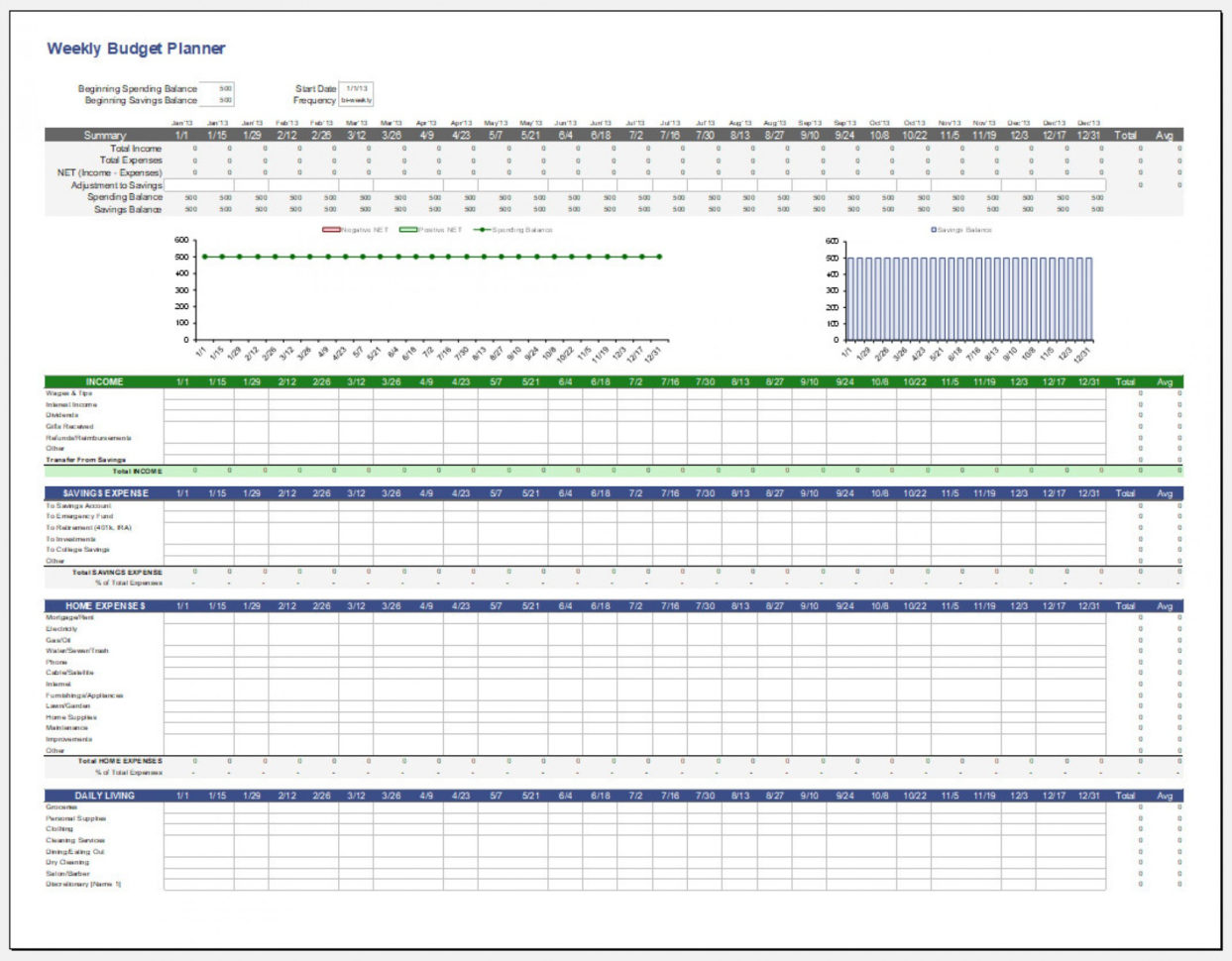
Task: Open the Frequency bi-weekly cell
Action: pyautogui.click(x=356, y=100)
